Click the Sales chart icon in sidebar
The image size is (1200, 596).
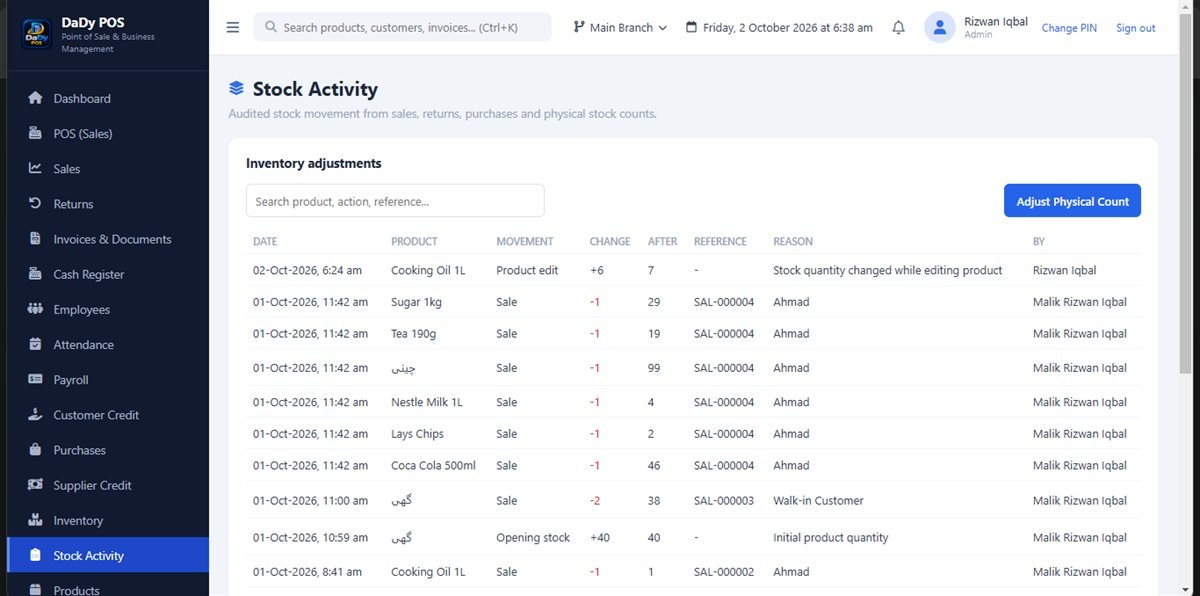[x=36, y=168]
